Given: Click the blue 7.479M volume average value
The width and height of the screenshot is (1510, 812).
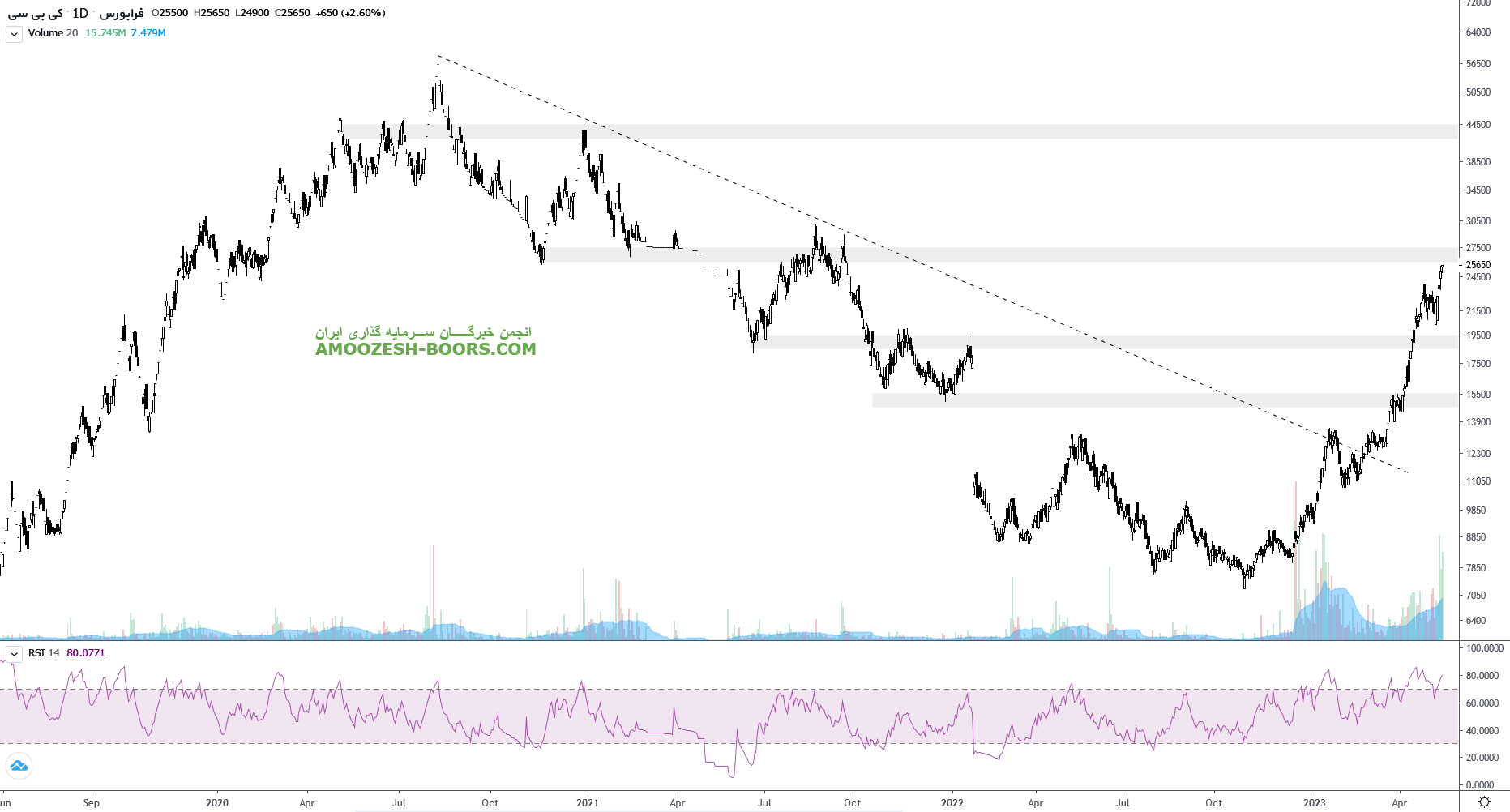Looking at the screenshot, I should pyautogui.click(x=148, y=33).
